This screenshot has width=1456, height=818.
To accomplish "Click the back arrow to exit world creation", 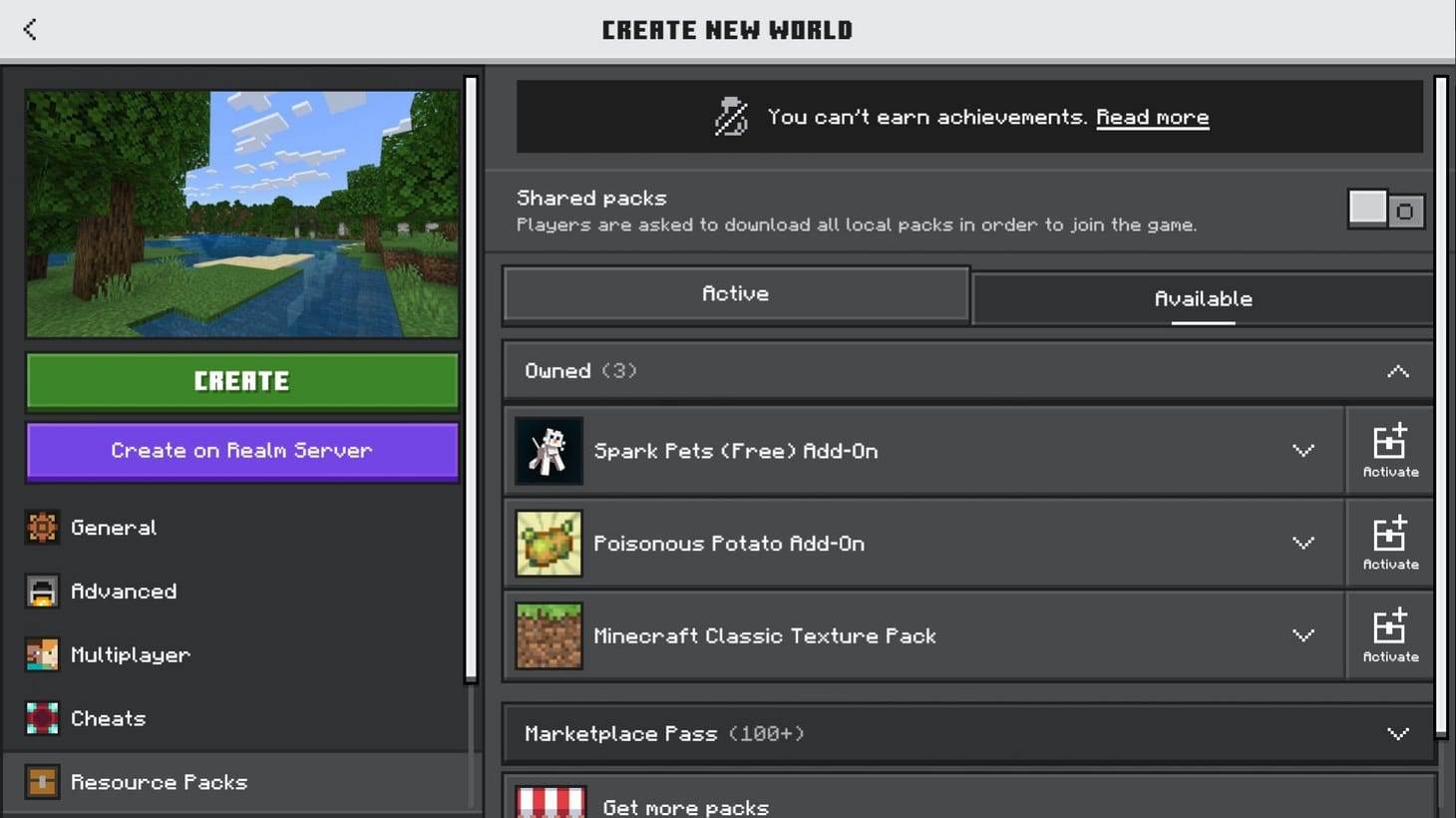I will 30,29.
